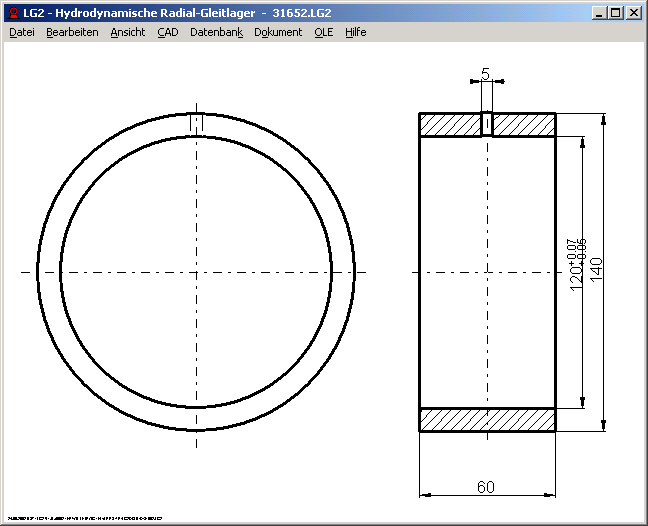Screen dimensions: 648x526
Task: Select the bore dimension 120 with tolerances
Action: pyautogui.click(x=576, y=264)
